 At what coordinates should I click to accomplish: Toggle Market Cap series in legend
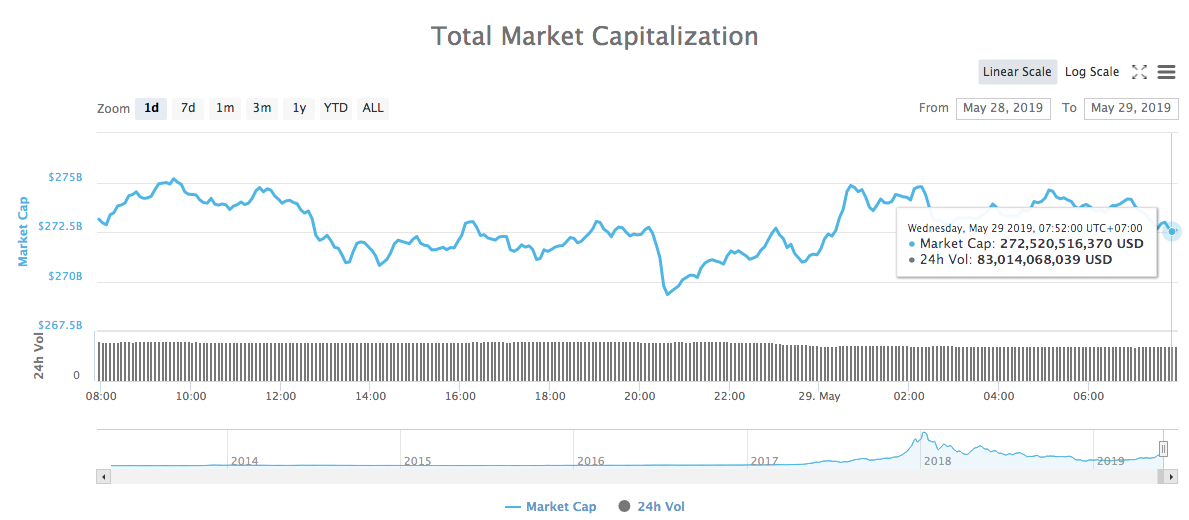pyautogui.click(x=551, y=507)
